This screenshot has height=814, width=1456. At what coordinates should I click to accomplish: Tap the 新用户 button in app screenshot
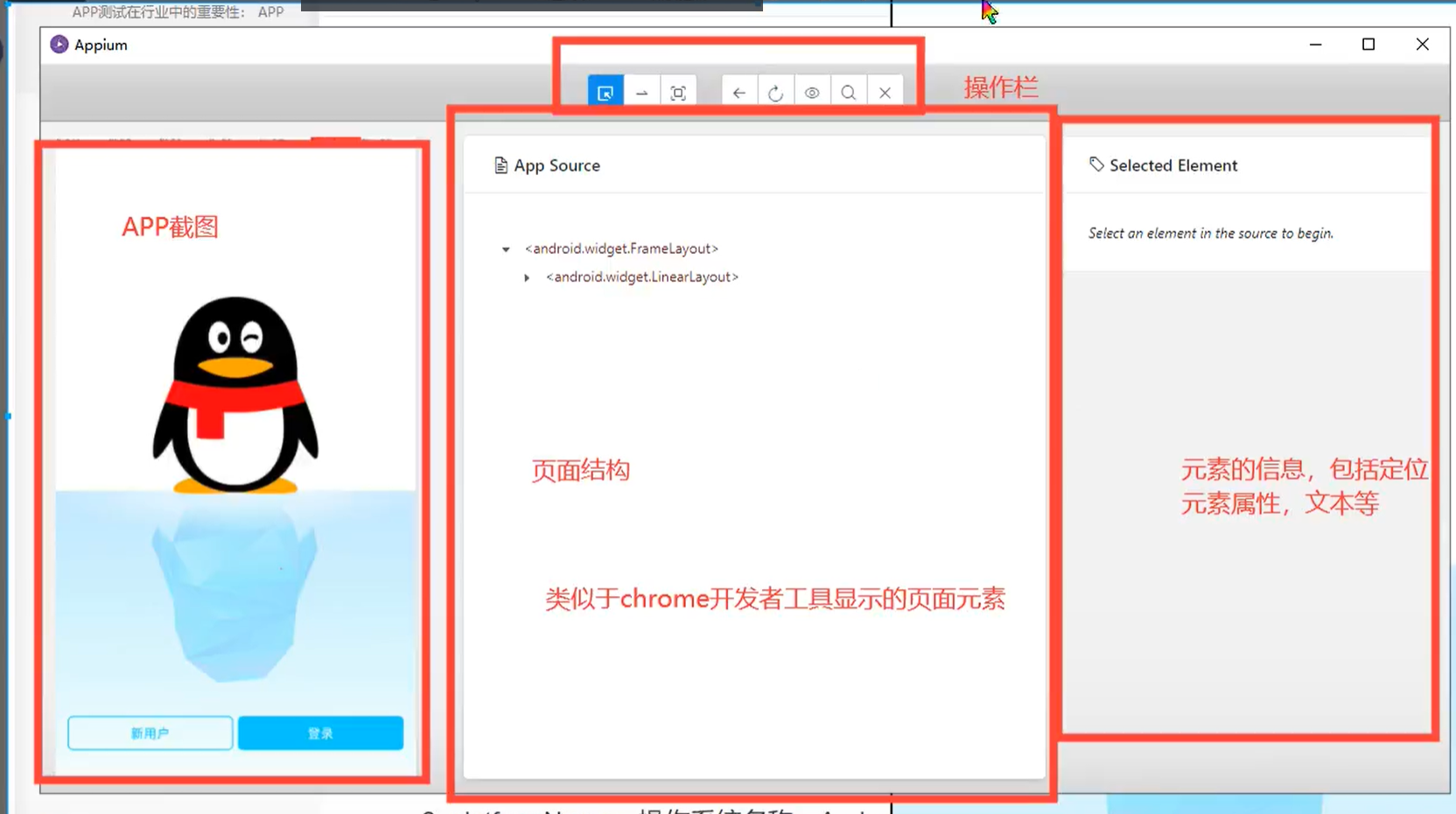150,733
